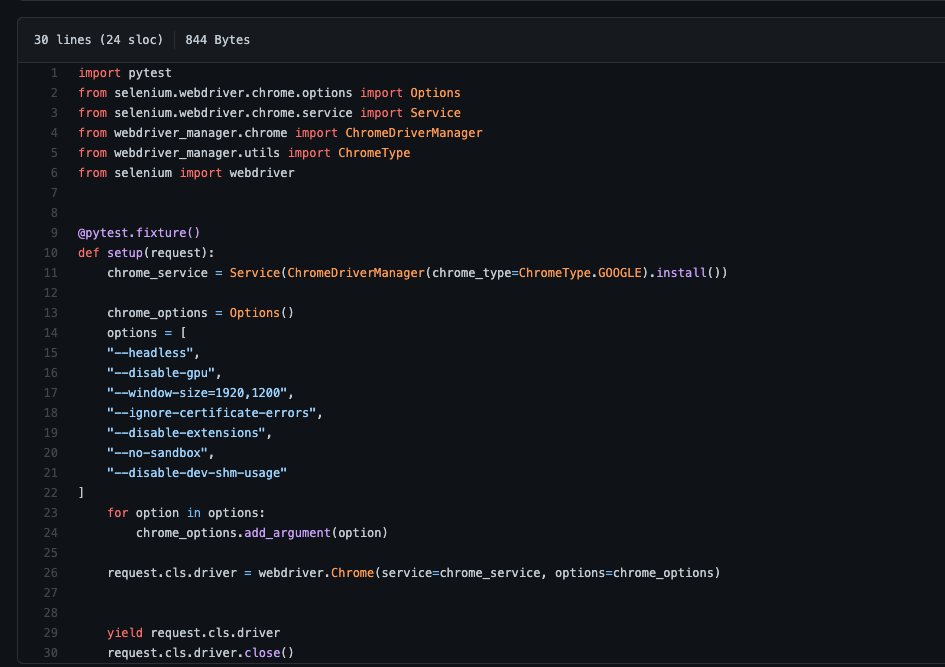Click the 30 lines (24 sloc) label

(x=98, y=39)
